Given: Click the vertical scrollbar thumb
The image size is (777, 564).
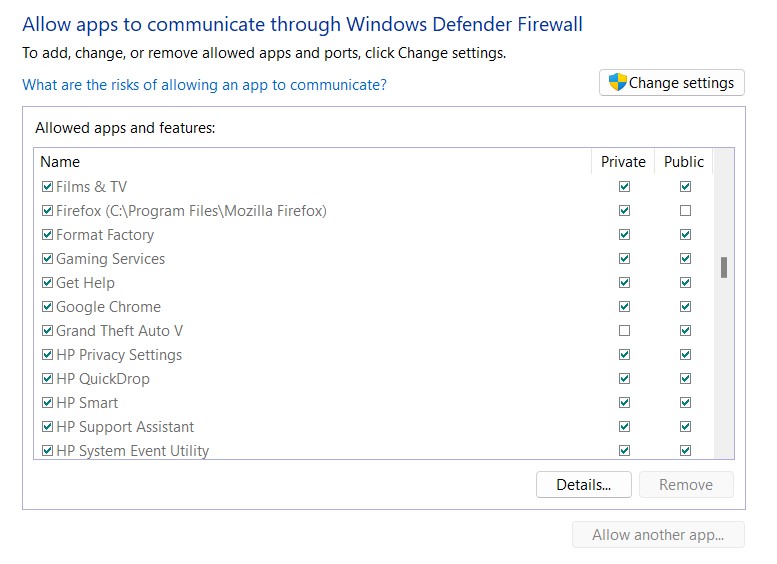Looking at the screenshot, I should click(724, 268).
